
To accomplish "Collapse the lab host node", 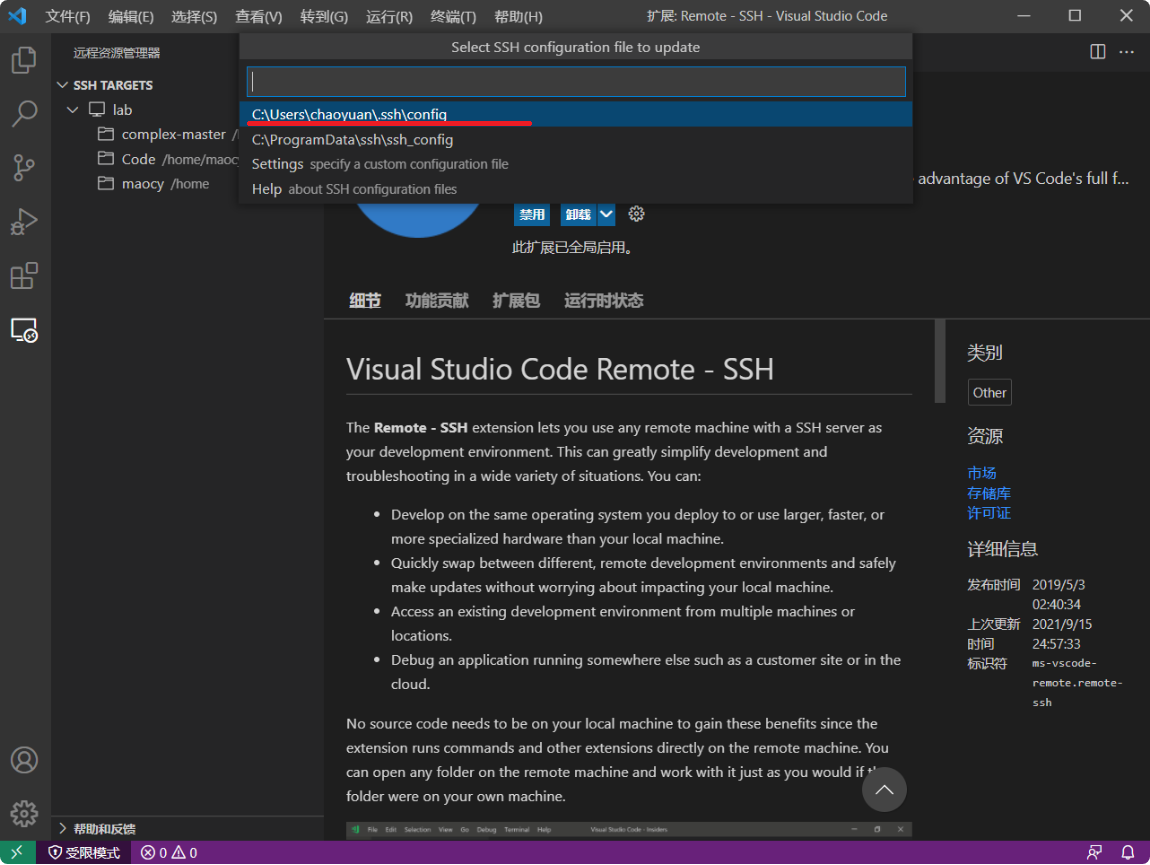I will [73, 110].
